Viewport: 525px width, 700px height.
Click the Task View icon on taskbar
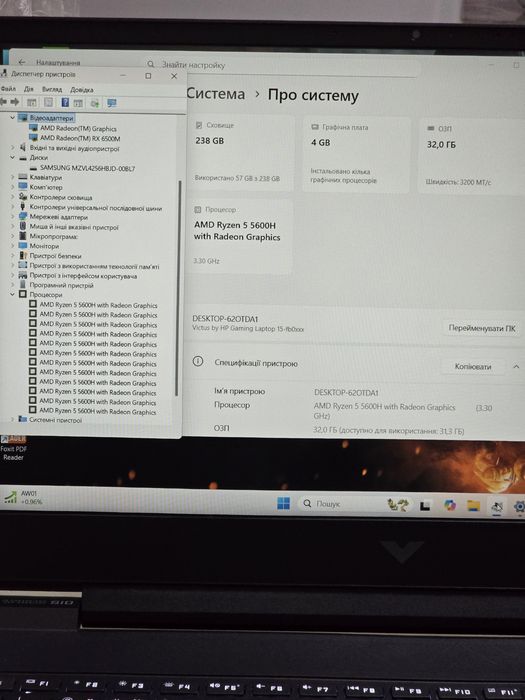pos(425,505)
